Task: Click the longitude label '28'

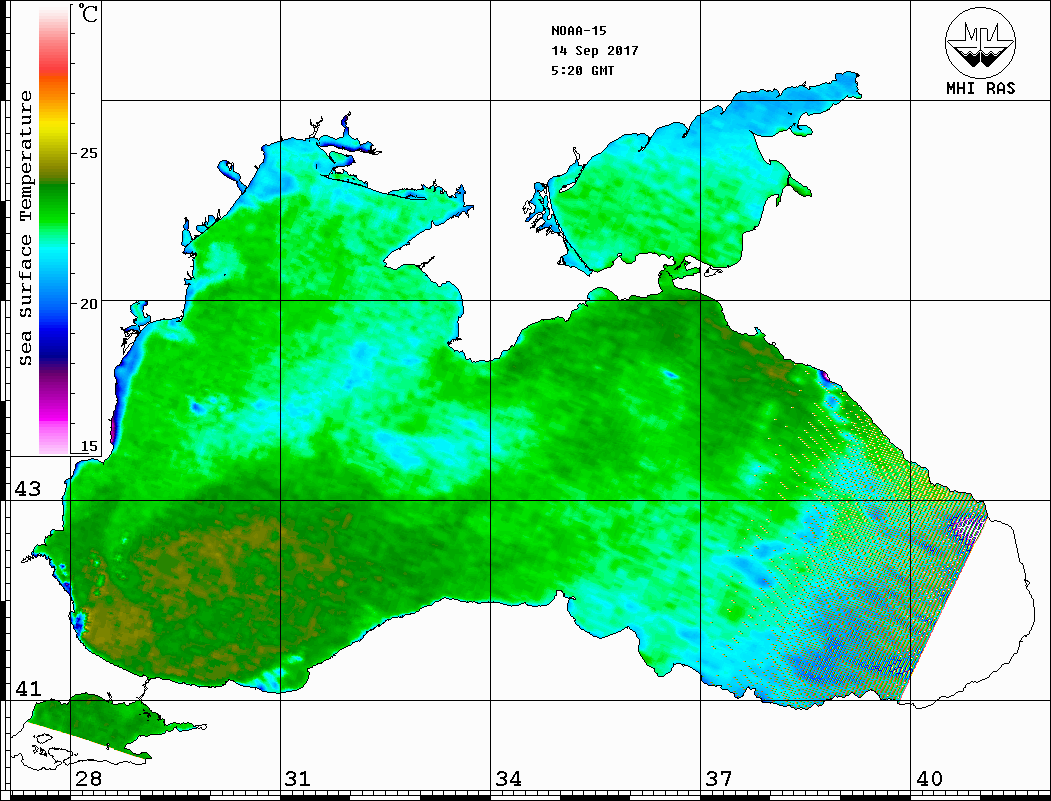Action: [88, 778]
